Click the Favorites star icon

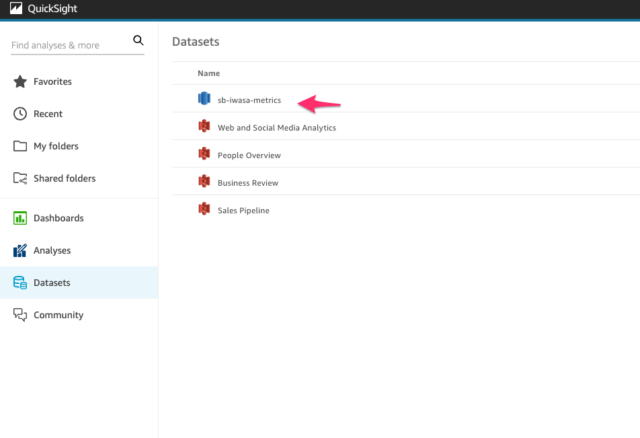click(x=20, y=82)
